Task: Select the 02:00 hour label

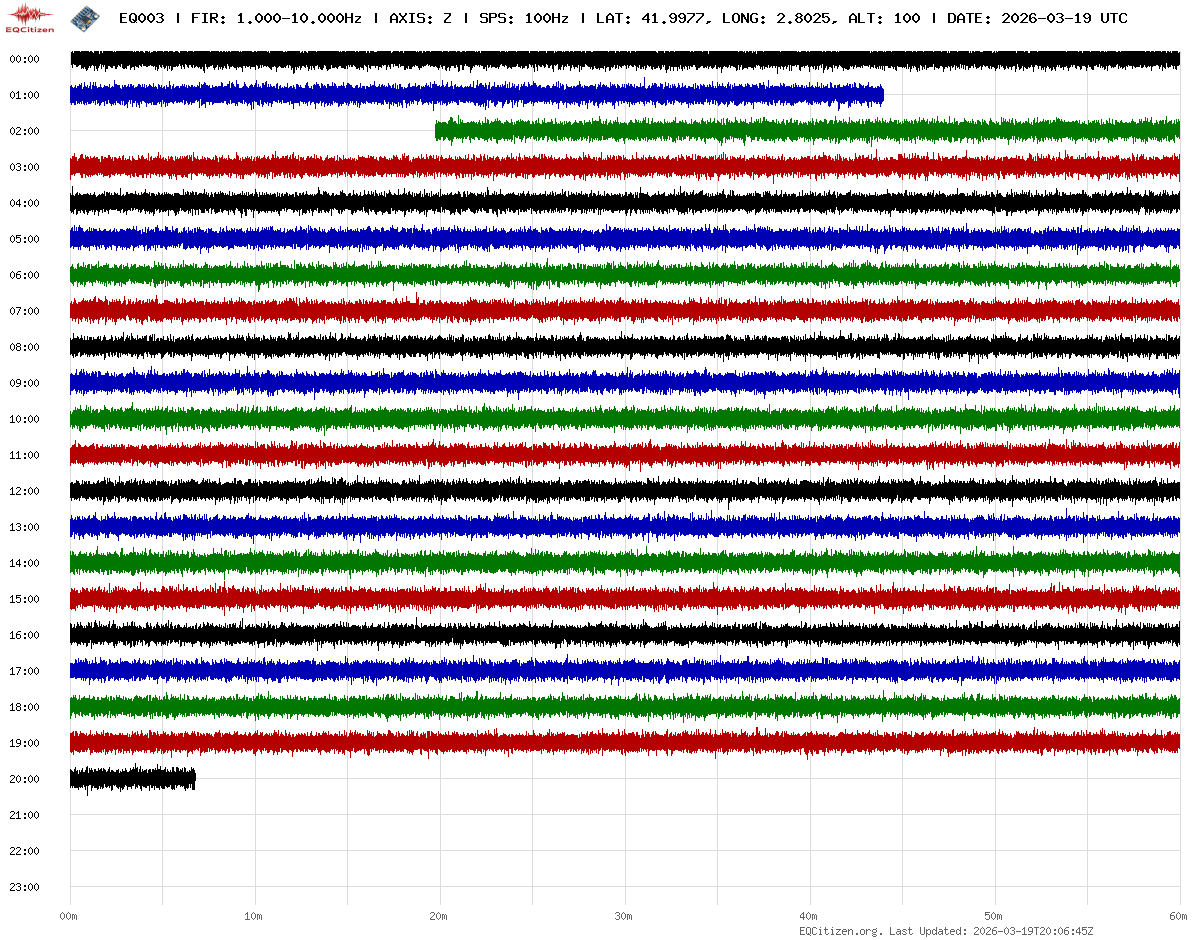Action: 23,131
